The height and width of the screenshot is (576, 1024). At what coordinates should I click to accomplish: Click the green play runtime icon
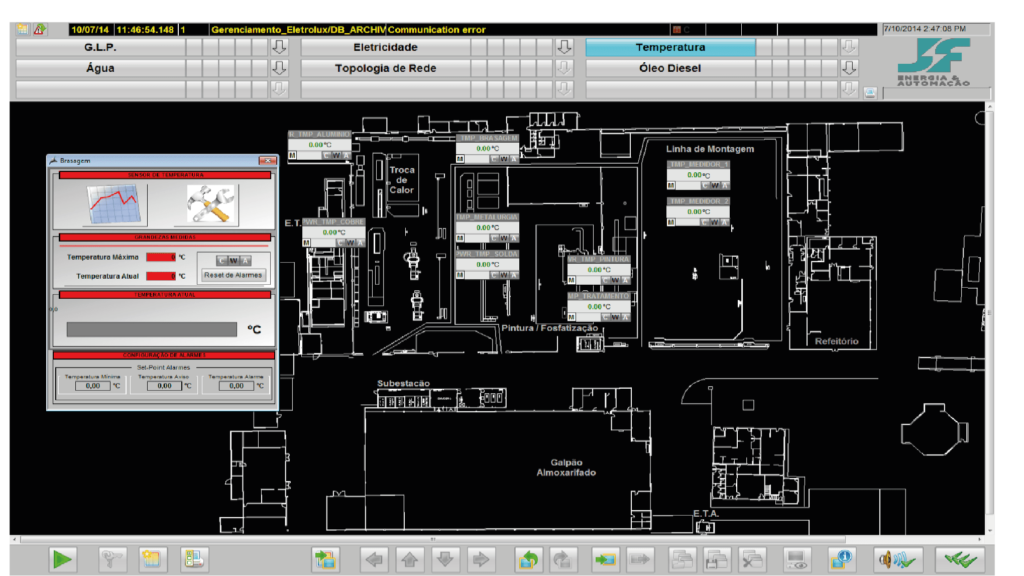point(62,559)
